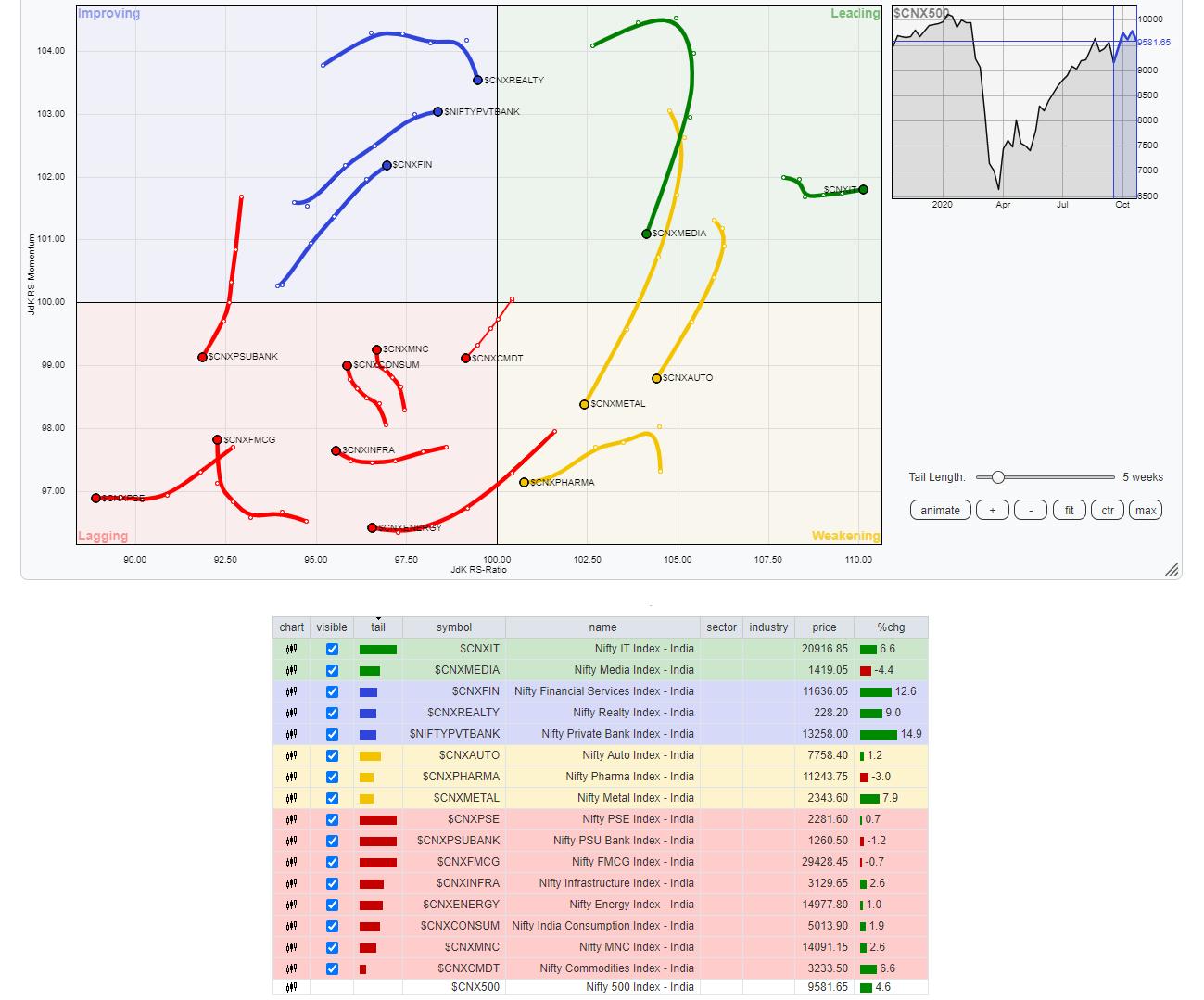Uncheck visible checkbox for $CNXMEDIA
The width and height of the screenshot is (1204, 1000).
click(332, 670)
